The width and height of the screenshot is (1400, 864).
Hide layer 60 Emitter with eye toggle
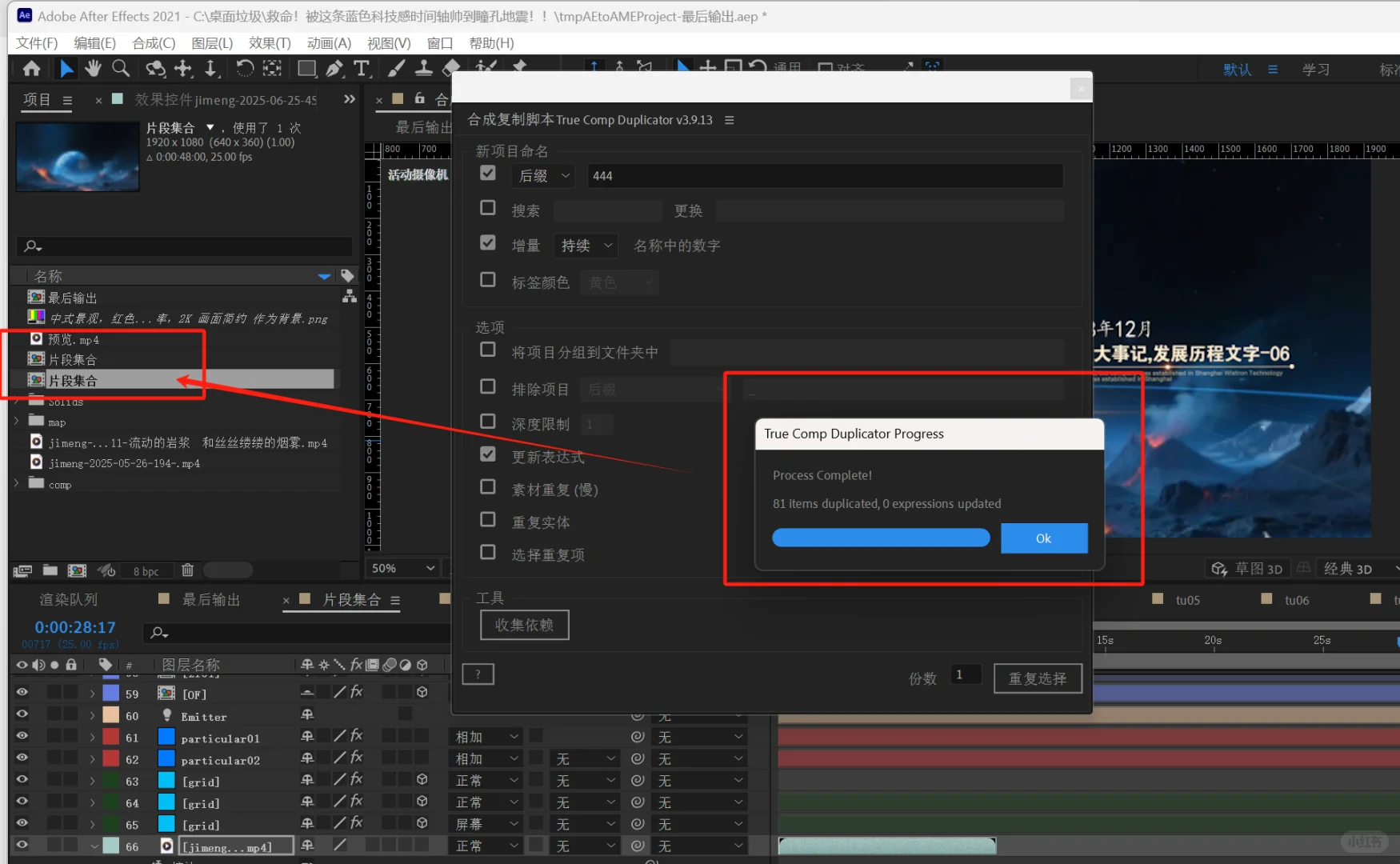22,714
